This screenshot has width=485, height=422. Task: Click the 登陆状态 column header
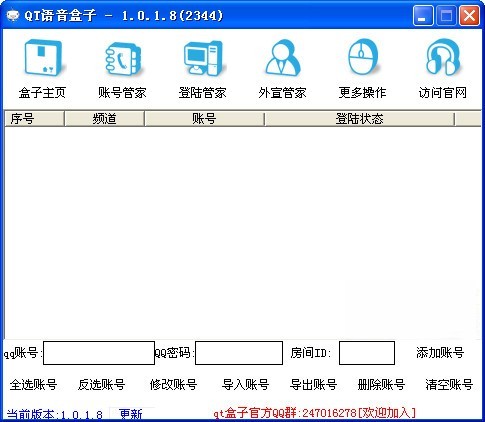[360, 119]
